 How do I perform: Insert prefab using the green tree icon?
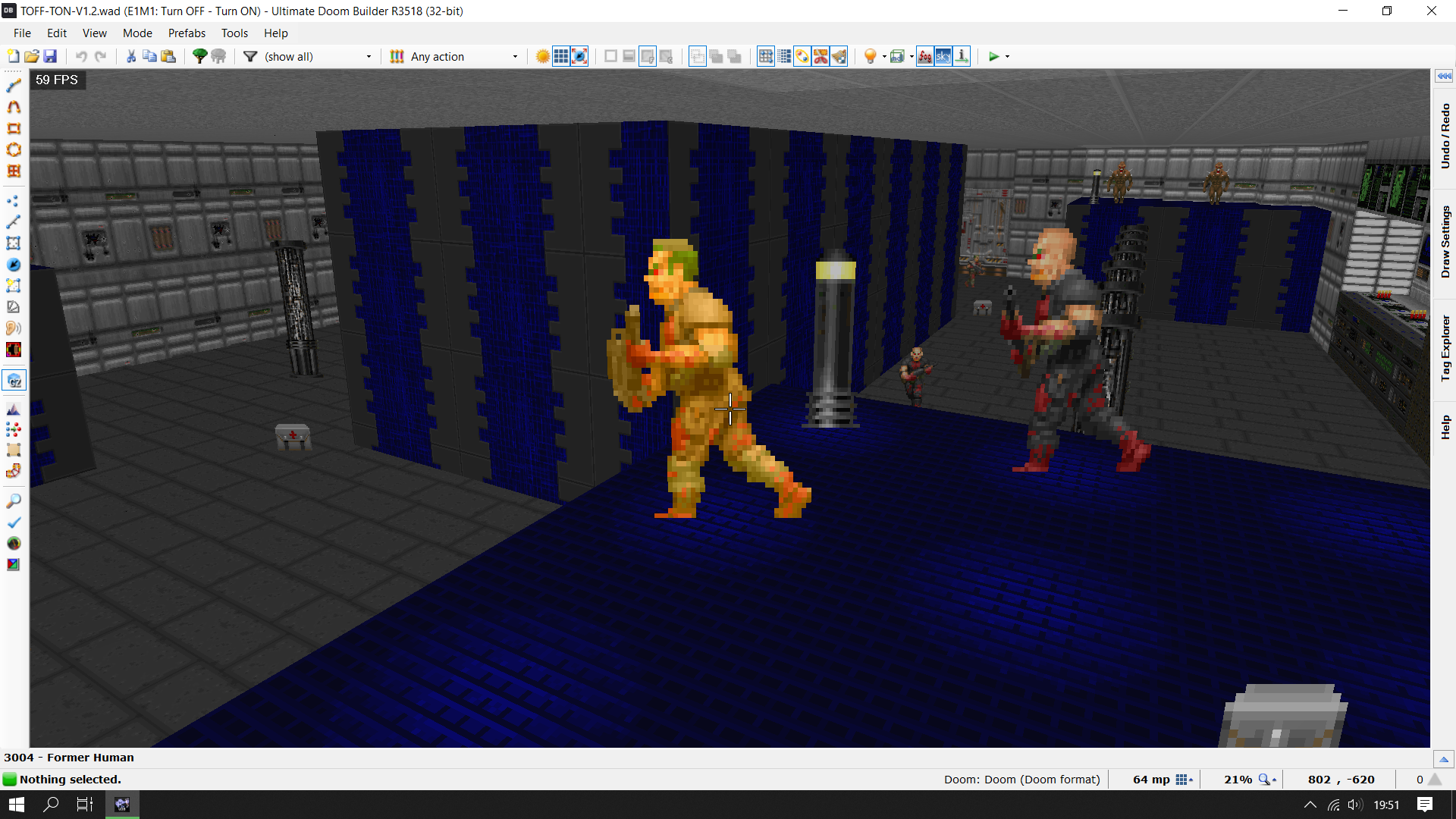[x=199, y=56]
